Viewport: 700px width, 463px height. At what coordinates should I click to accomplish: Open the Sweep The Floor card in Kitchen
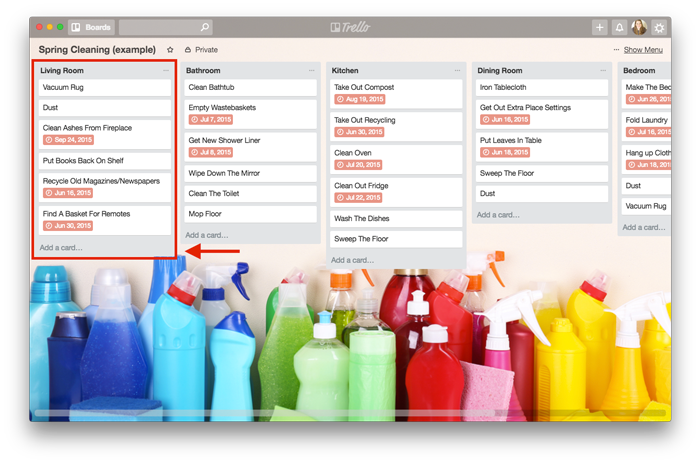tap(396, 239)
